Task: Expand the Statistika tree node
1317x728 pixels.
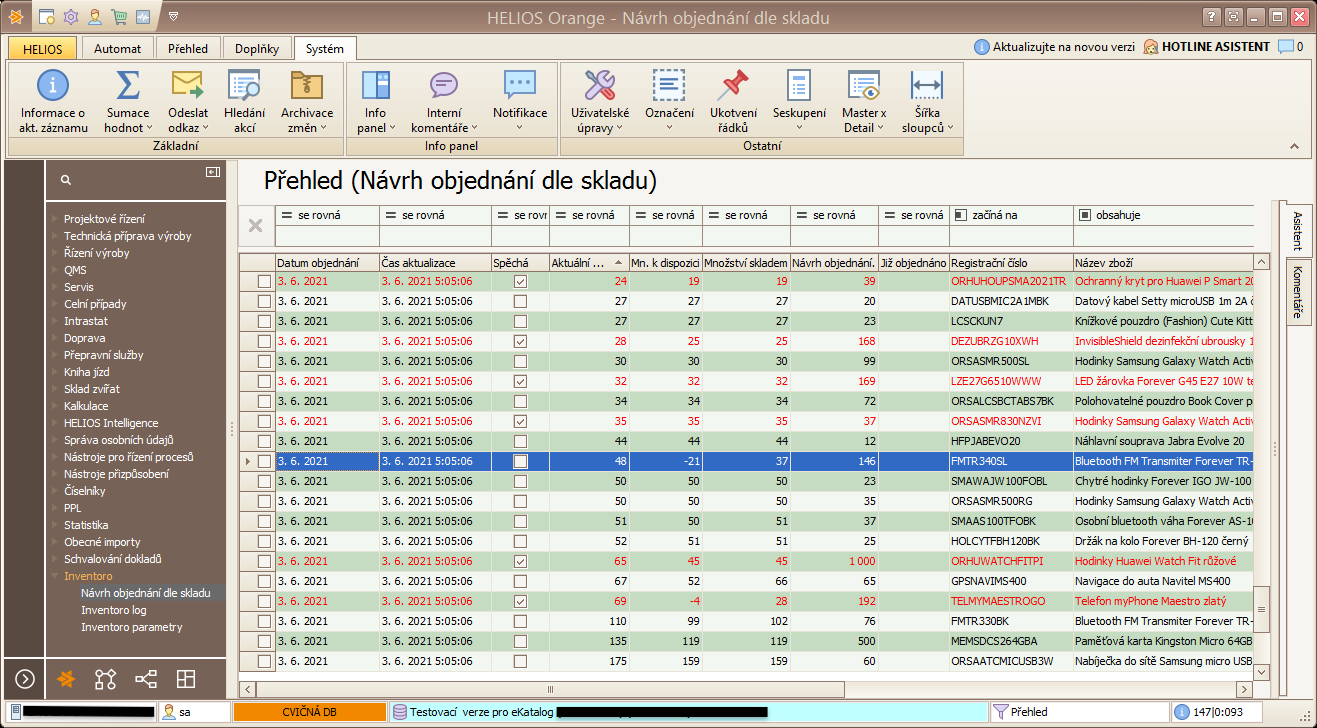Action: coord(56,525)
